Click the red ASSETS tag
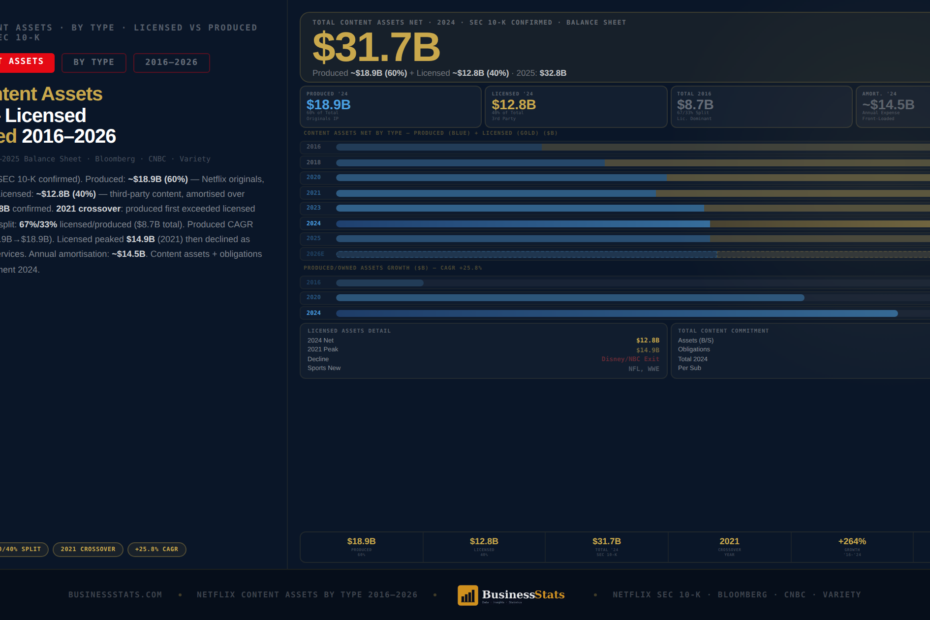 26,62
